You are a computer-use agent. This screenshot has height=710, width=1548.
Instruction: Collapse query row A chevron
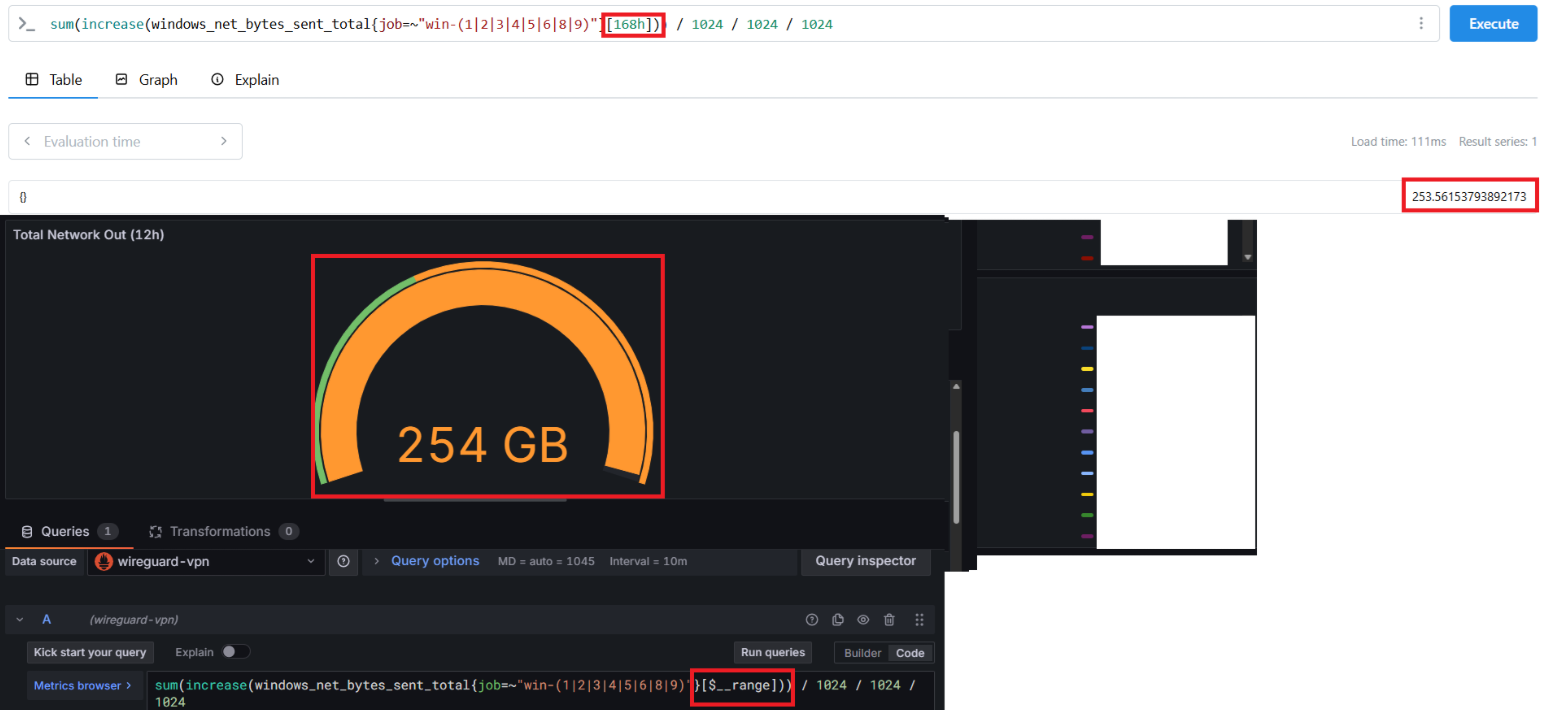click(x=19, y=620)
